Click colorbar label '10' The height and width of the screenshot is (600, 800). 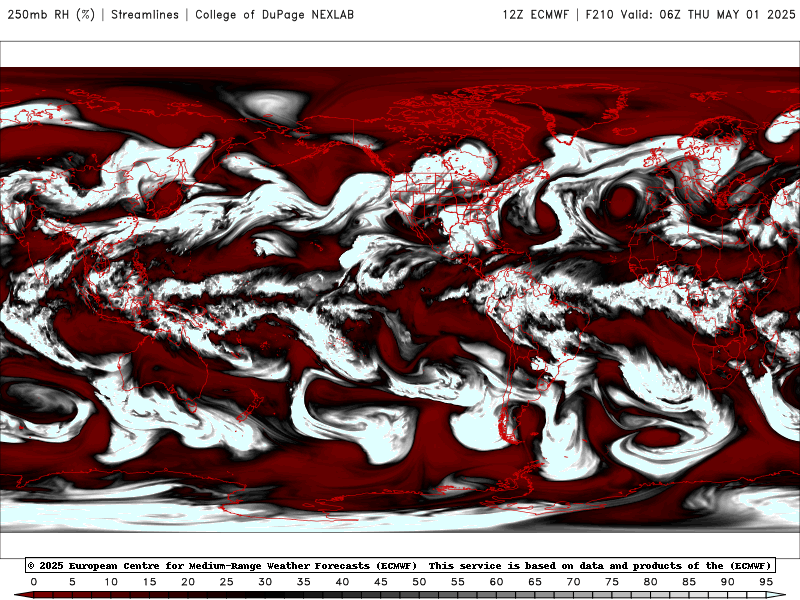click(x=111, y=582)
